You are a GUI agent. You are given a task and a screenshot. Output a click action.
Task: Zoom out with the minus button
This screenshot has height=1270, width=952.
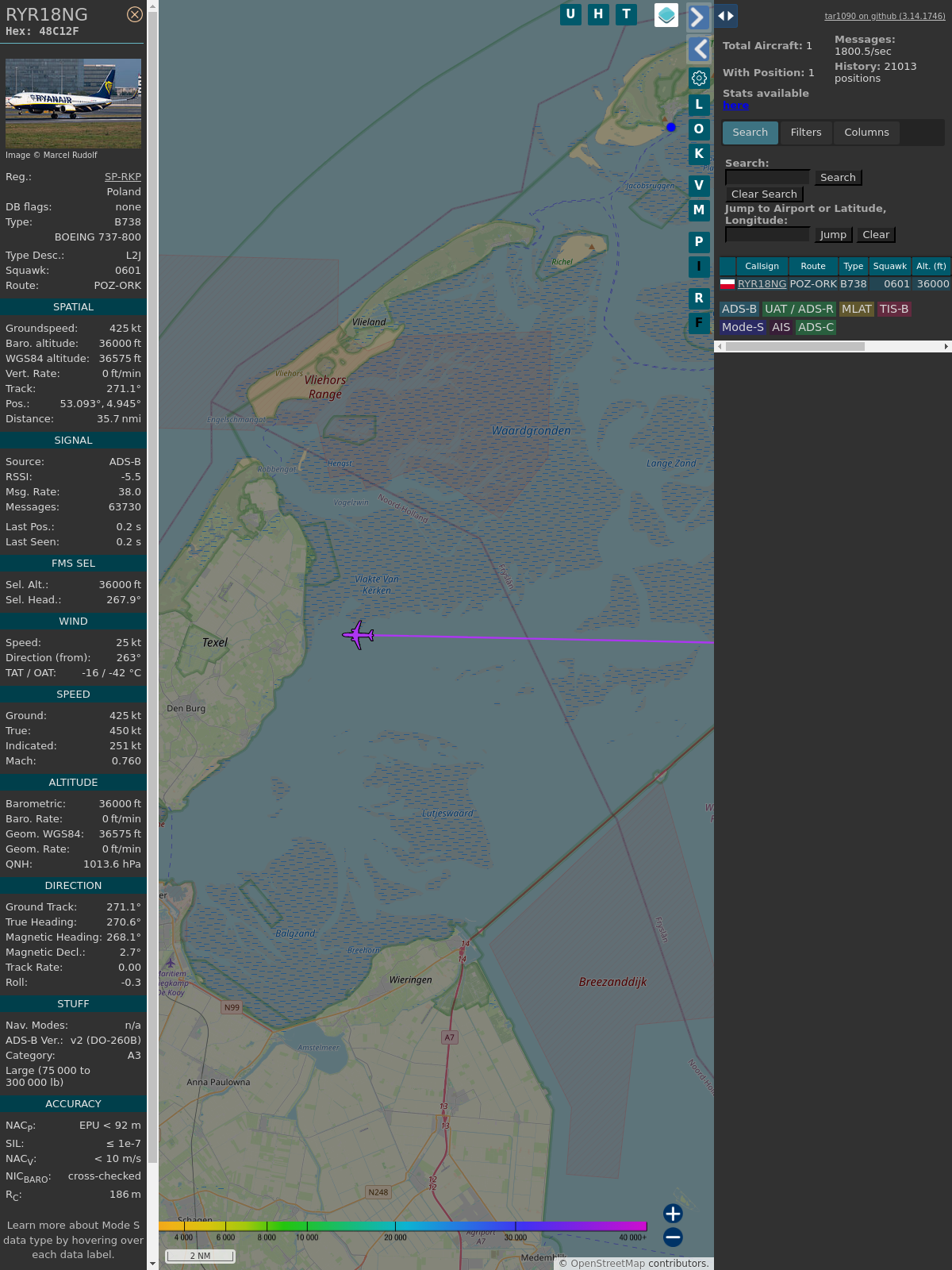[673, 1237]
